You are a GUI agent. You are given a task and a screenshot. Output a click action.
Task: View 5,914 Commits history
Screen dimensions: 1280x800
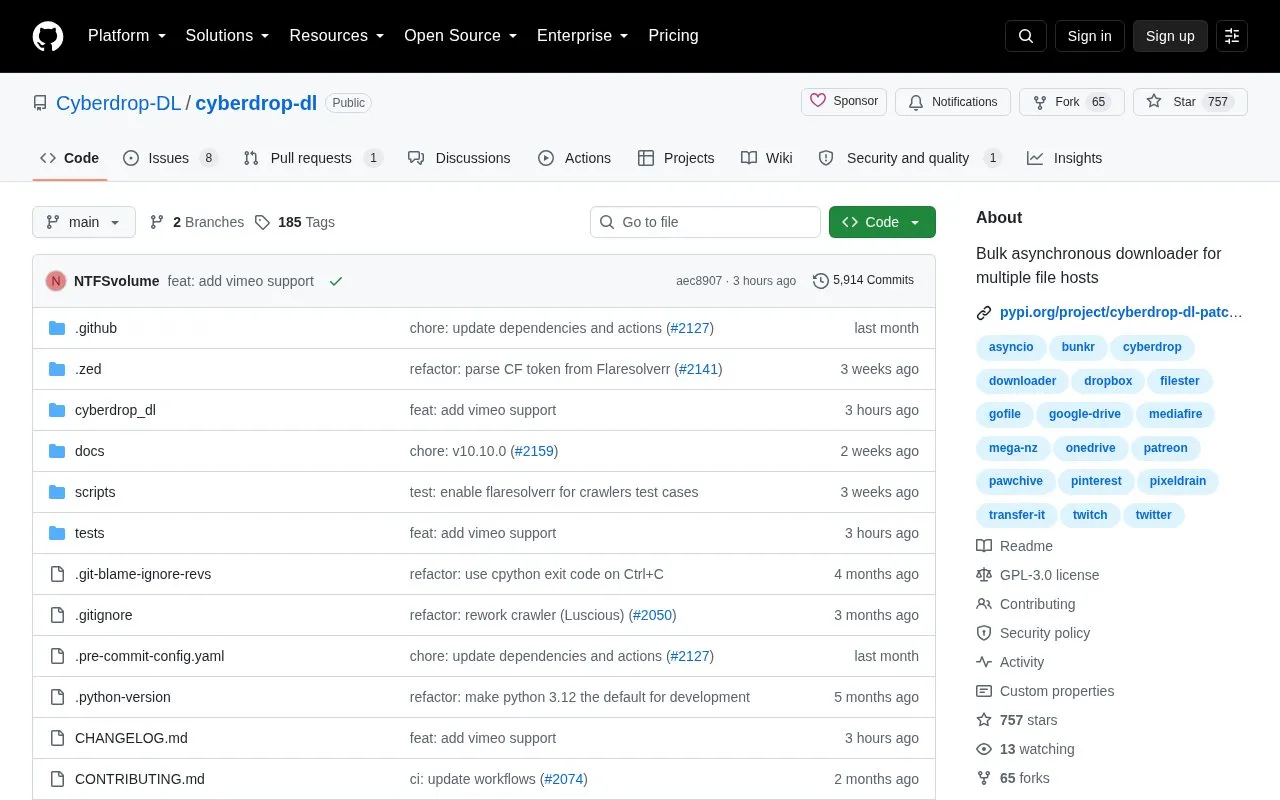864,280
